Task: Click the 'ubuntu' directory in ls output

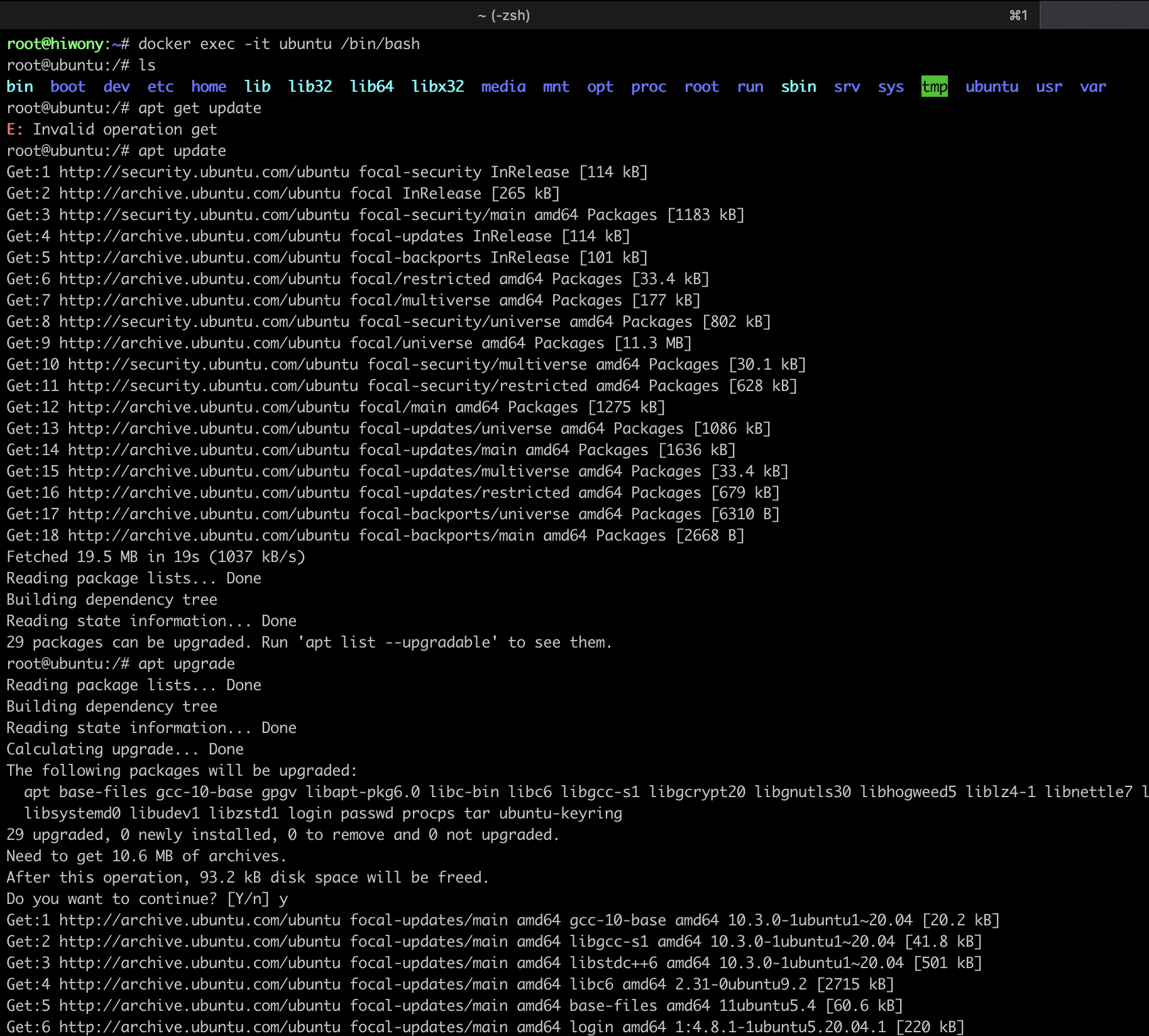Action: point(992,87)
